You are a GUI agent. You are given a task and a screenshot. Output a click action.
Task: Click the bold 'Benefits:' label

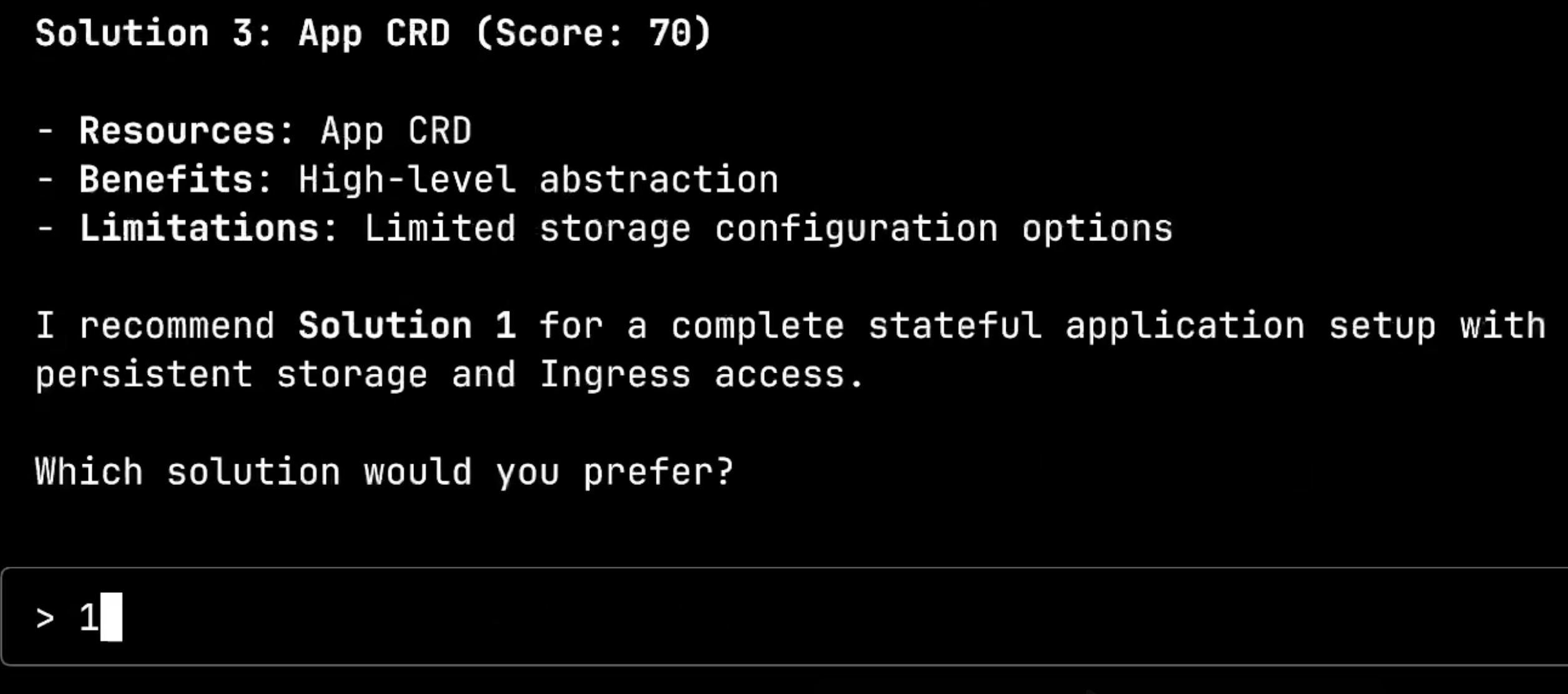point(175,180)
